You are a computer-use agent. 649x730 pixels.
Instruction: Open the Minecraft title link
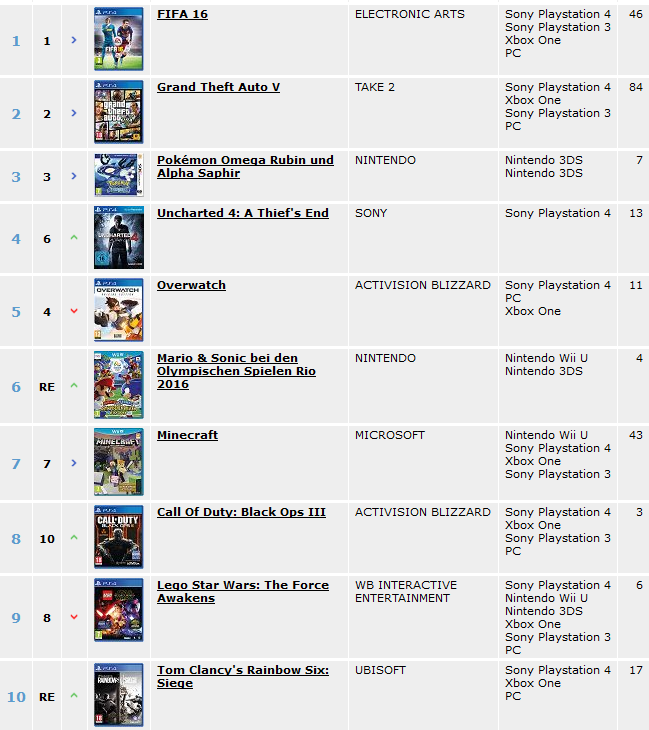187,435
